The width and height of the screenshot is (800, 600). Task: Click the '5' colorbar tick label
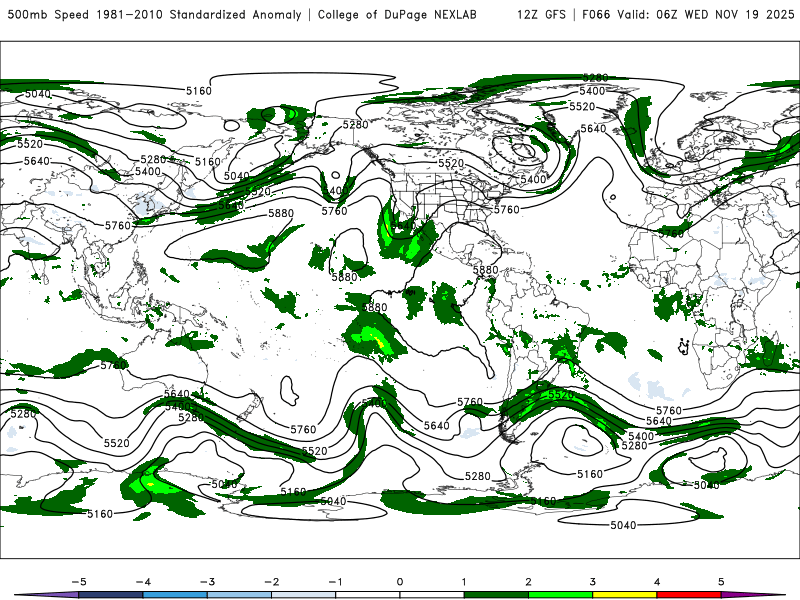tap(721, 582)
